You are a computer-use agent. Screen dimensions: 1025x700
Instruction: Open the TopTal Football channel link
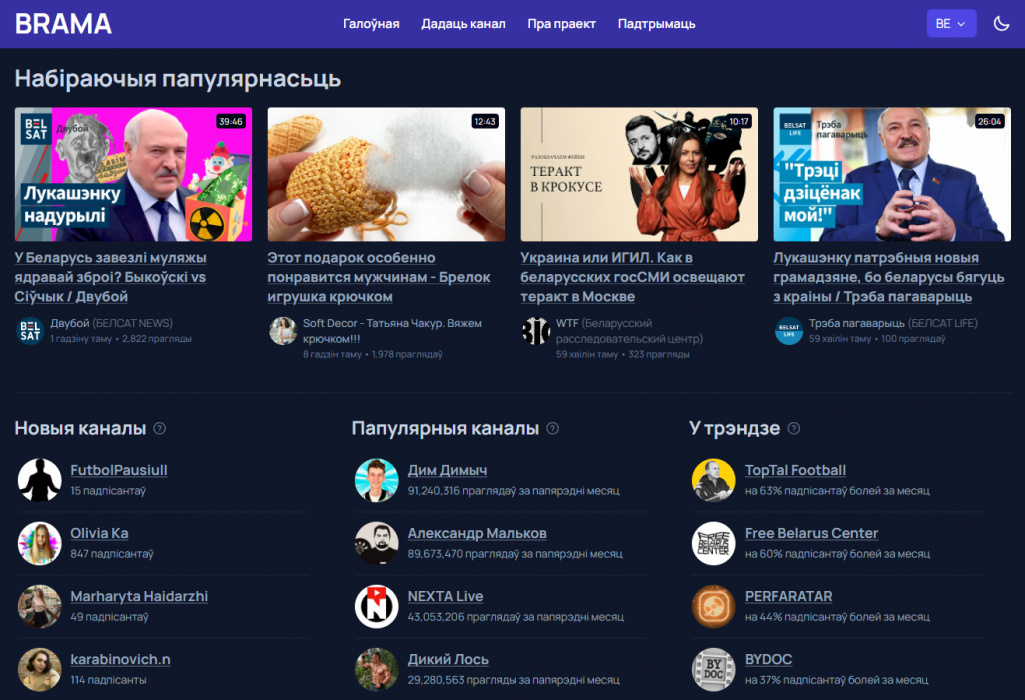(795, 470)
